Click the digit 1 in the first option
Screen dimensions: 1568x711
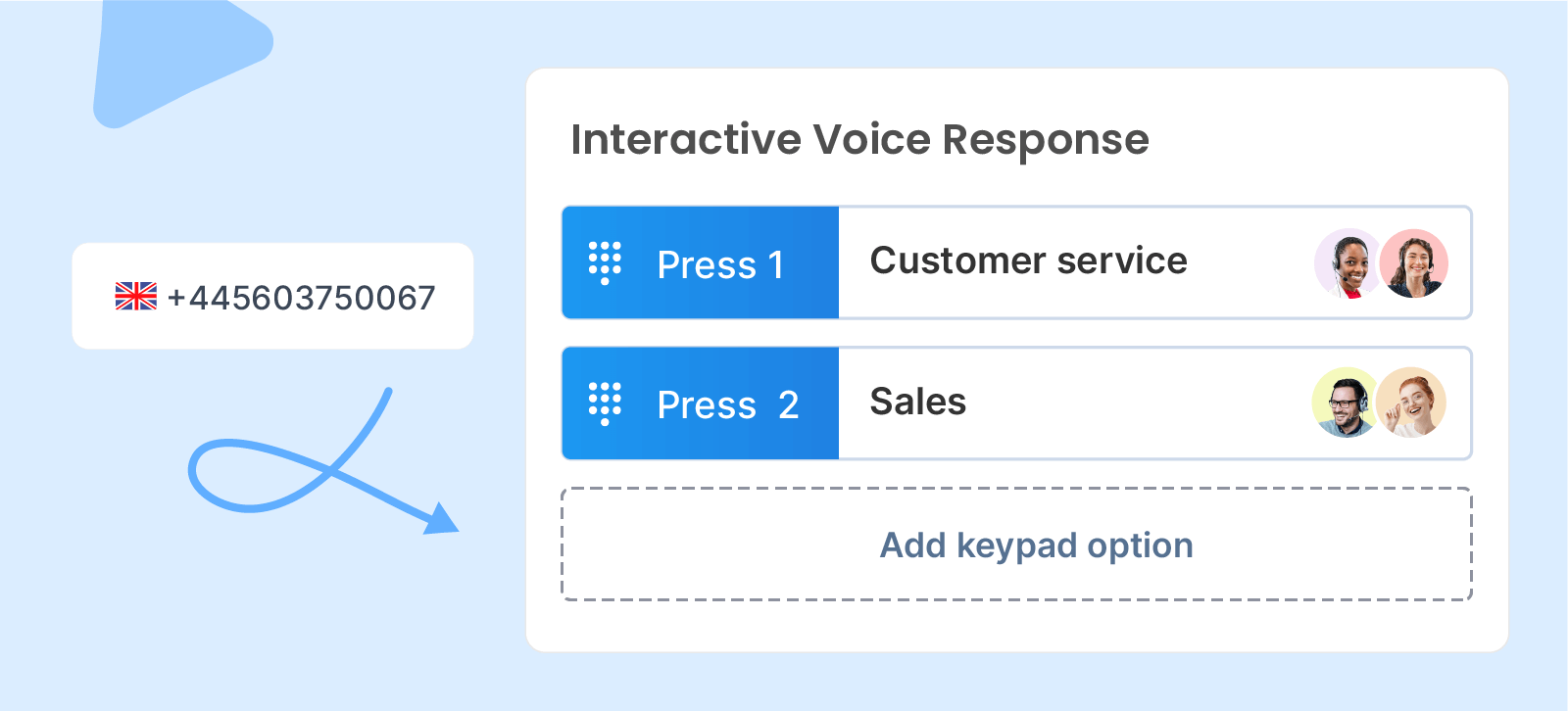click(x=776, y=265)
